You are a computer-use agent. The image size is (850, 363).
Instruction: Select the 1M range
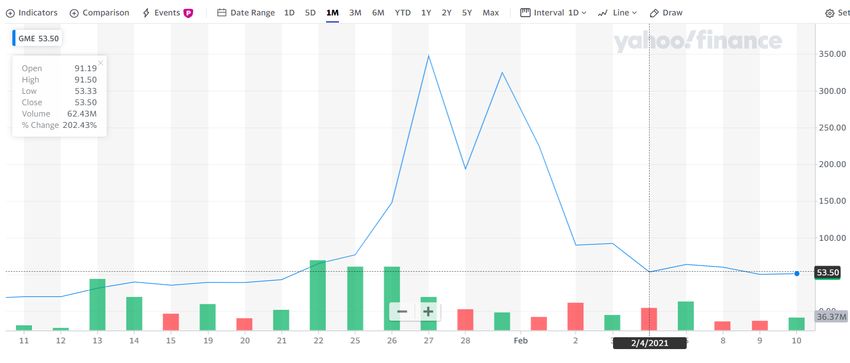tap(332, 12)
